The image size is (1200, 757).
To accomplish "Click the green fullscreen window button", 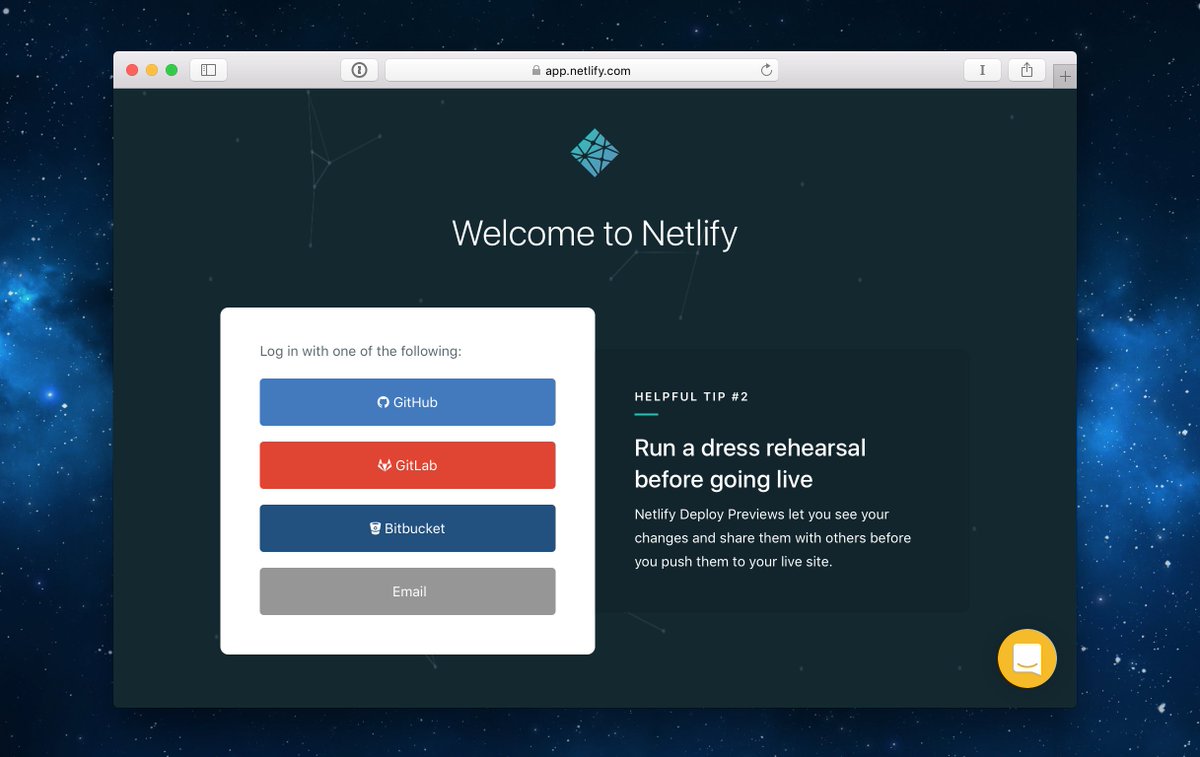I will 172,70.
